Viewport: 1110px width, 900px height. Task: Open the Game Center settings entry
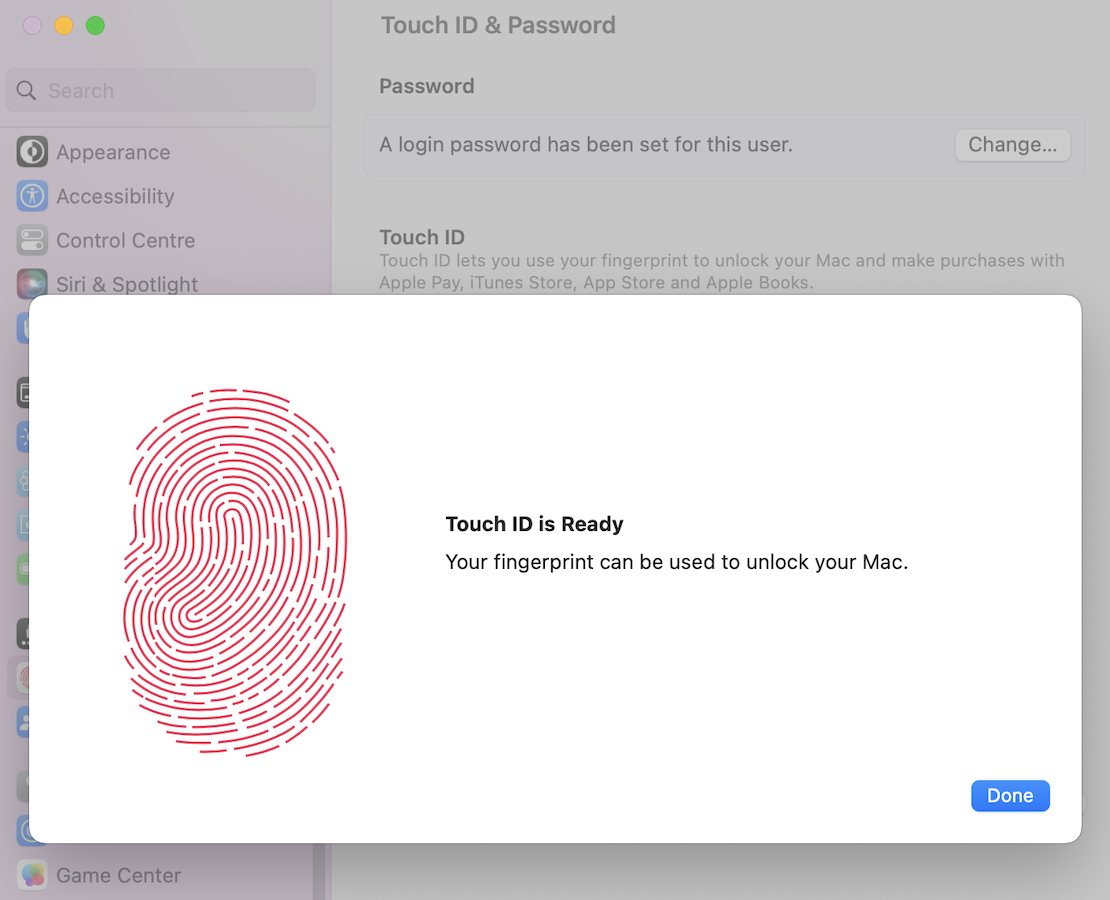point(119,875)
